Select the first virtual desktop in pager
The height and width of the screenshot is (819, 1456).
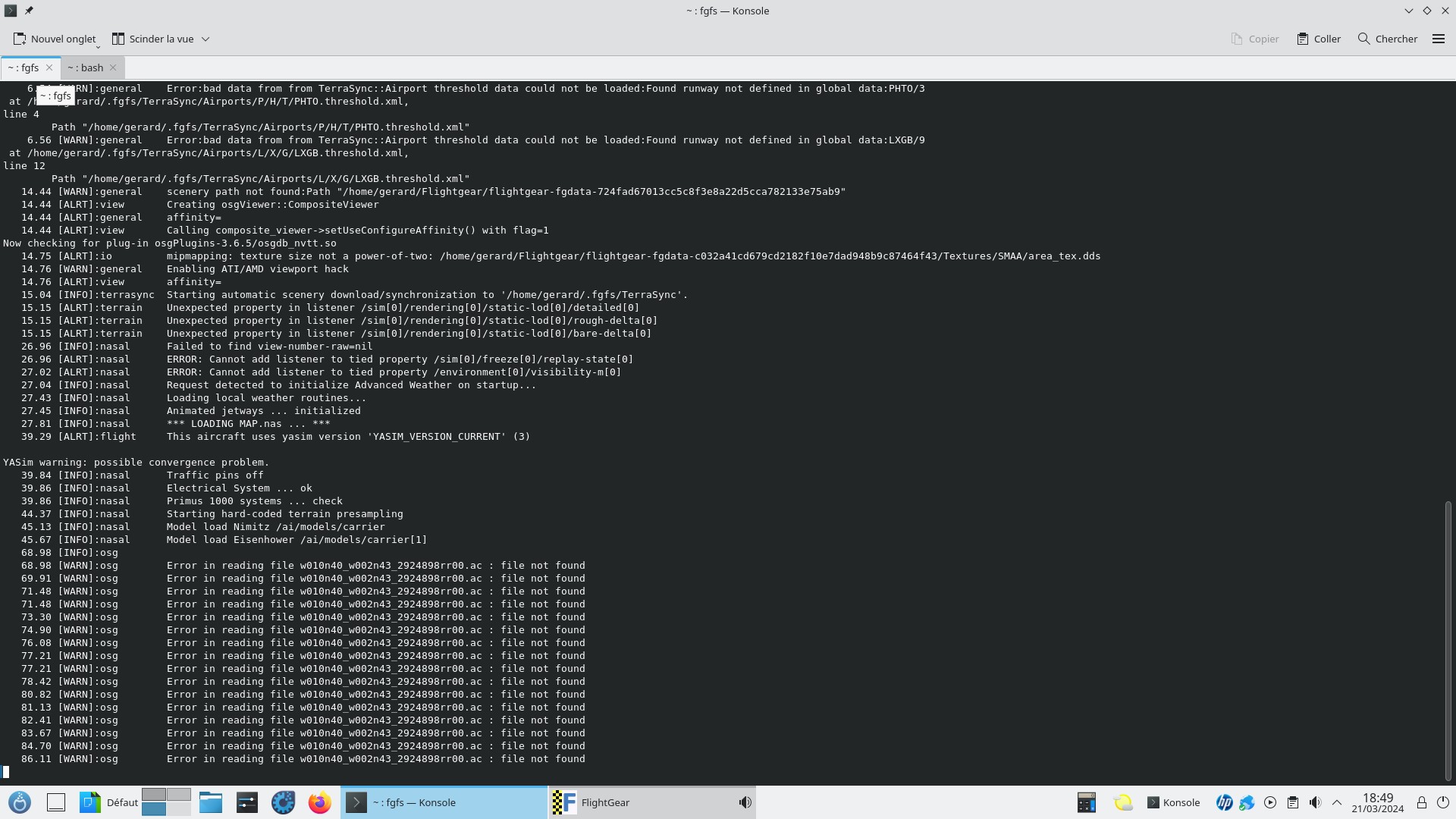click(x=153, y=795)
